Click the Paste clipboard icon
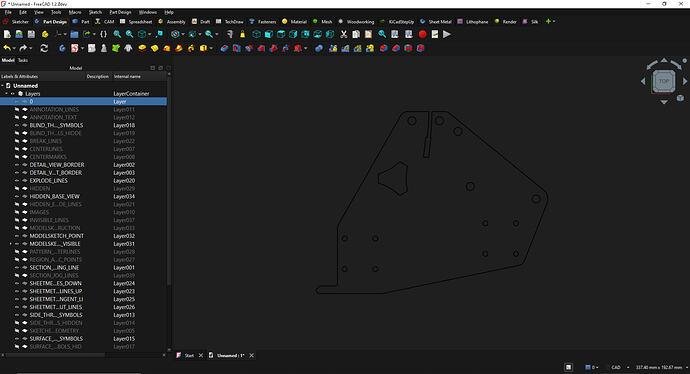 [368, 34]
